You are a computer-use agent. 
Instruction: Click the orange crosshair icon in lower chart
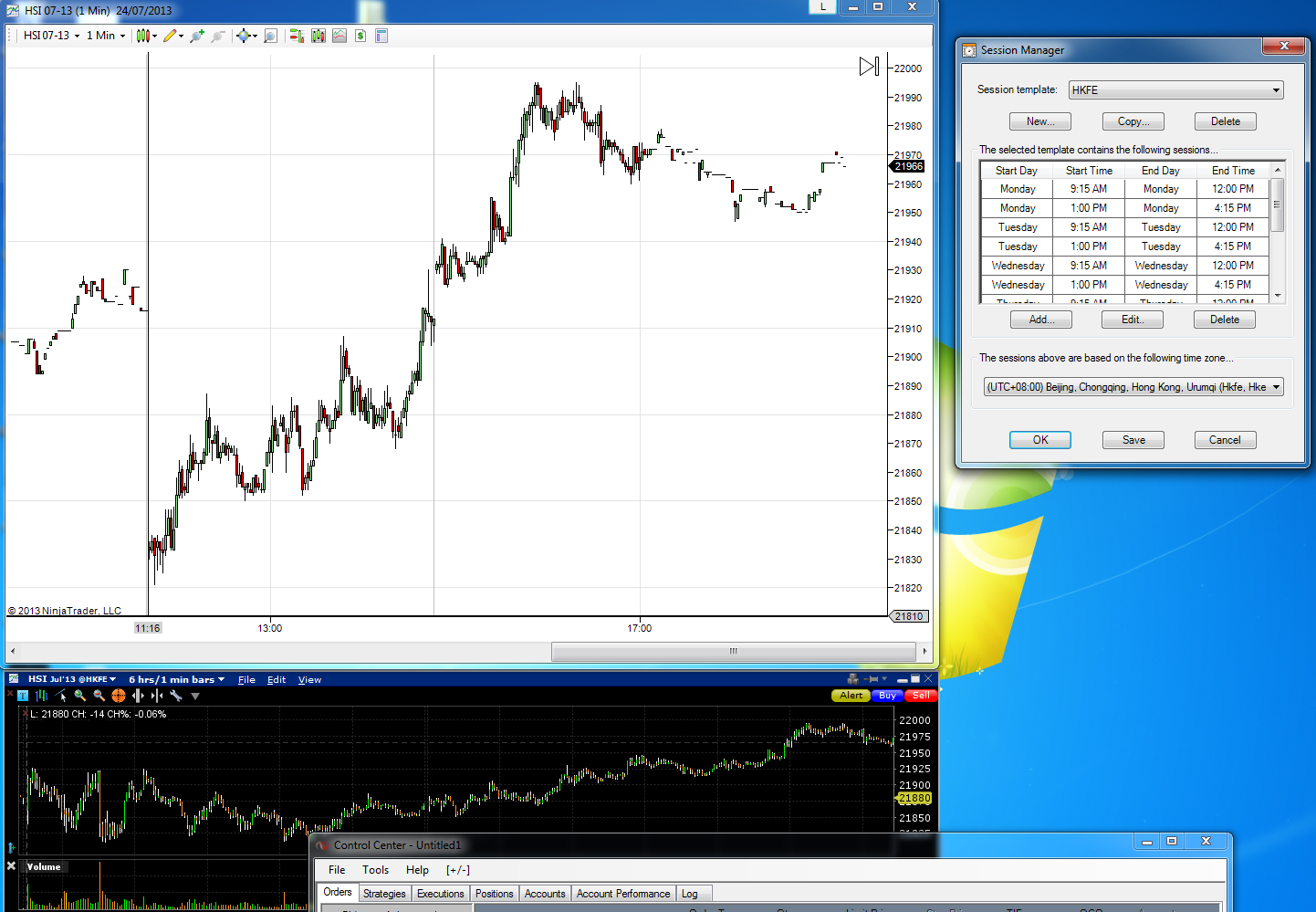pyautogui.click(x=119, y=696)
